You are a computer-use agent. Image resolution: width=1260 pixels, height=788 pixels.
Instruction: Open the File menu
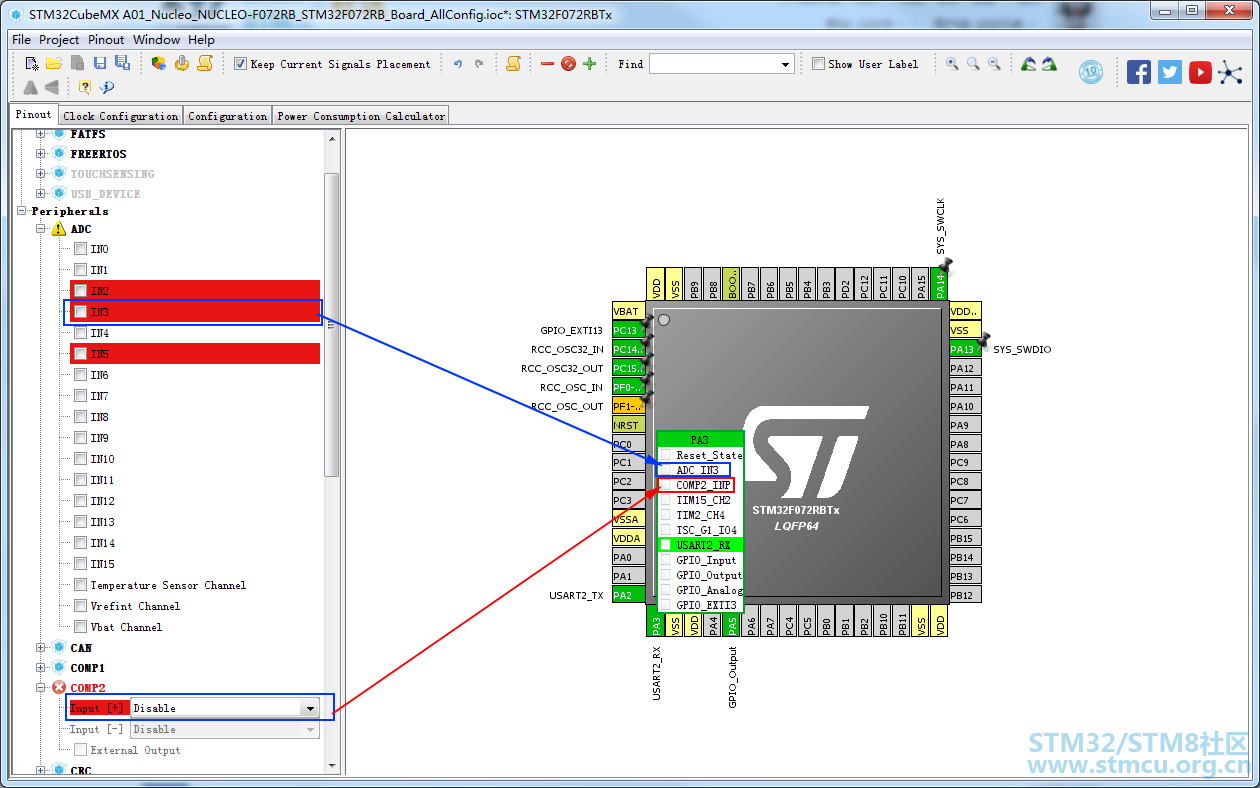21,40
